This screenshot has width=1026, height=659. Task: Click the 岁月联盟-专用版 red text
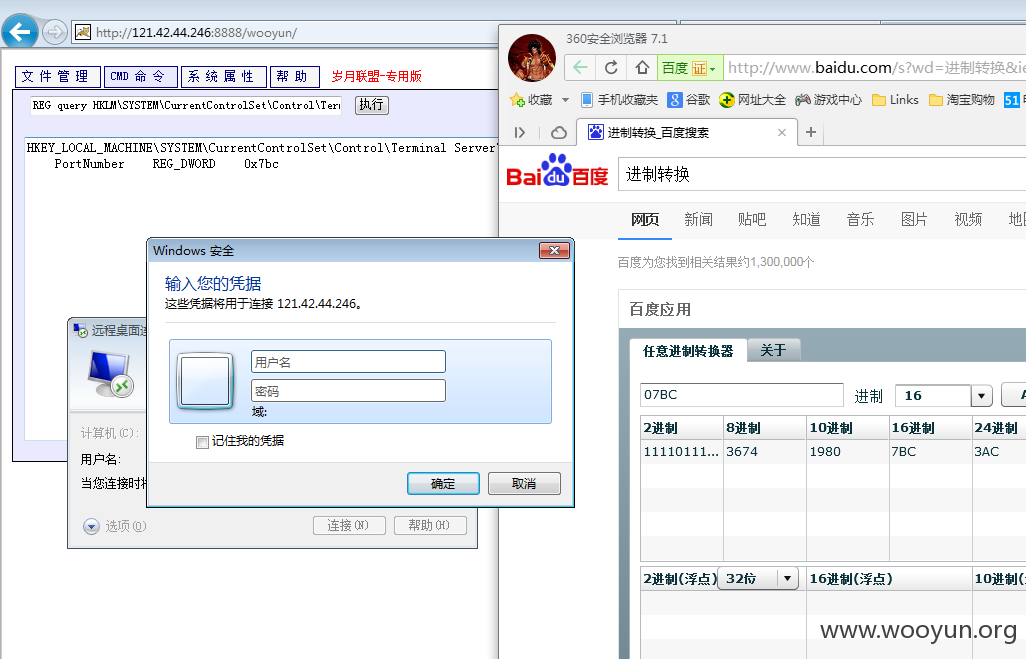[x=376, y=77]
